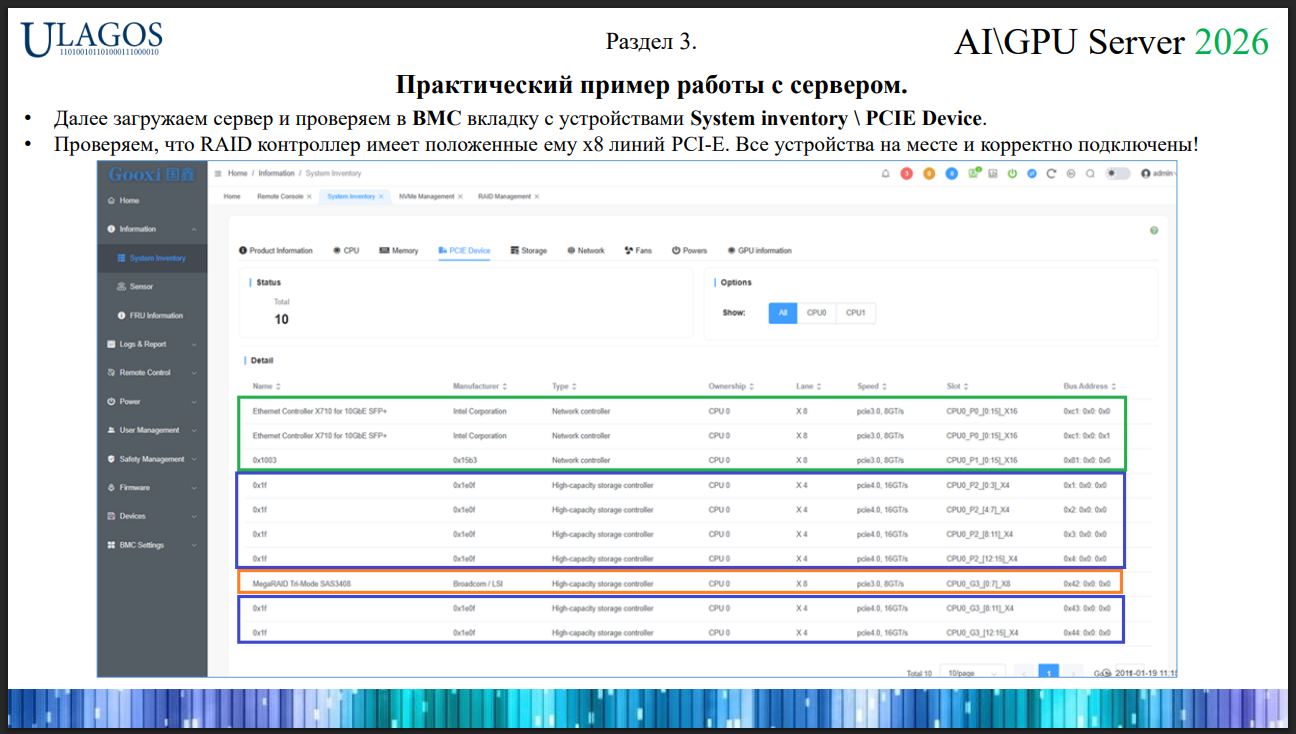Screen dimensions: 1296x734
Task: Collapse the Information sidebar menu
Action: coord(152,229)
